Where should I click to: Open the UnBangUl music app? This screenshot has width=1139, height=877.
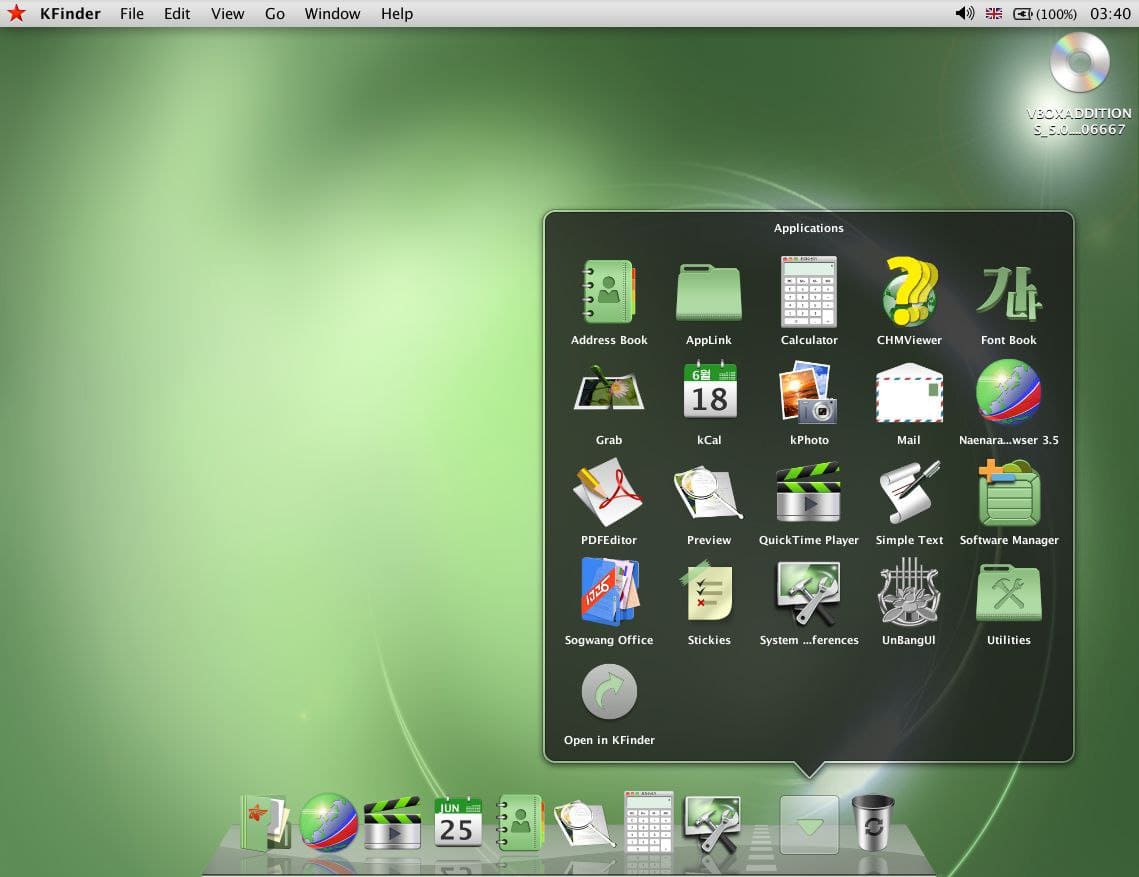pyautogui.click(x=909, y=592)
